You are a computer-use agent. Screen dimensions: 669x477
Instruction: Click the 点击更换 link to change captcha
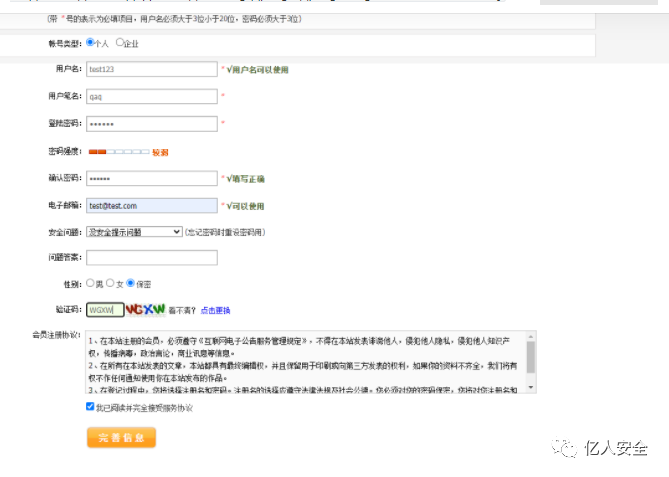pos(215,311)
